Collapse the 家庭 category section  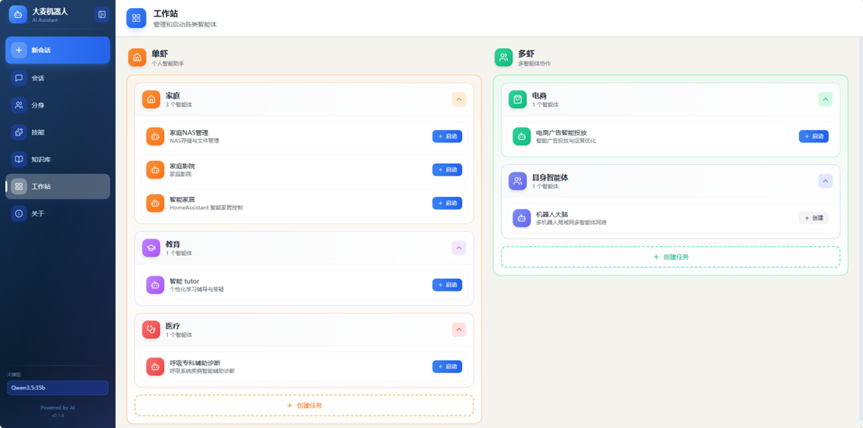coord(458,99)
